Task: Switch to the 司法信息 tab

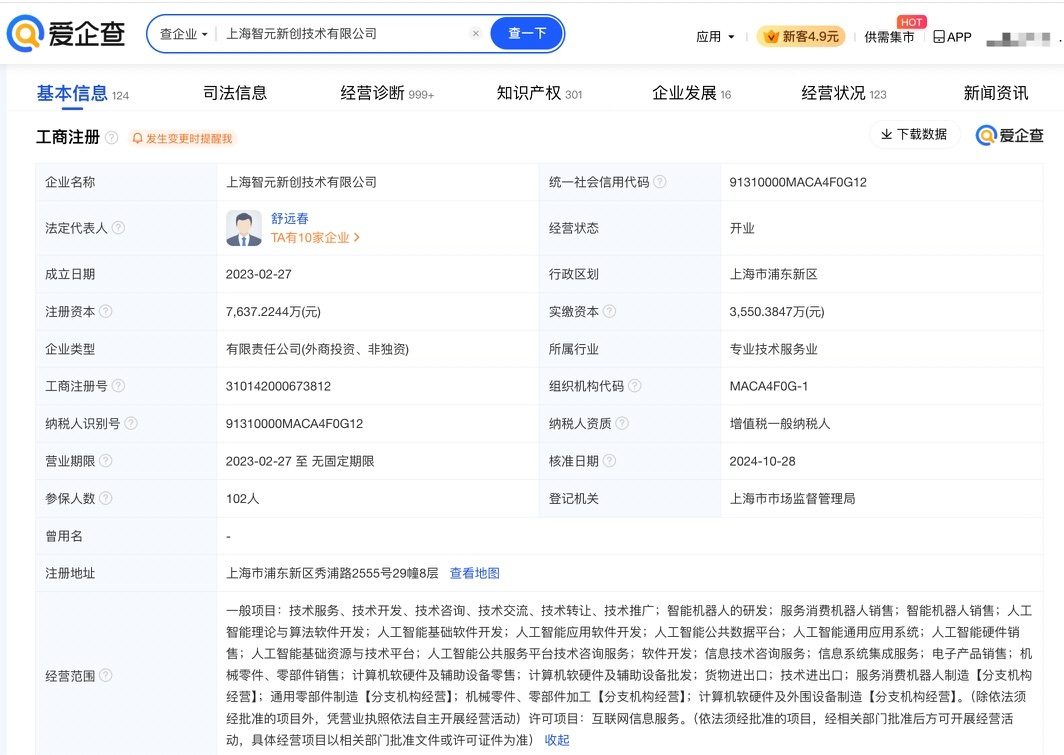Action: coord(235,93)
